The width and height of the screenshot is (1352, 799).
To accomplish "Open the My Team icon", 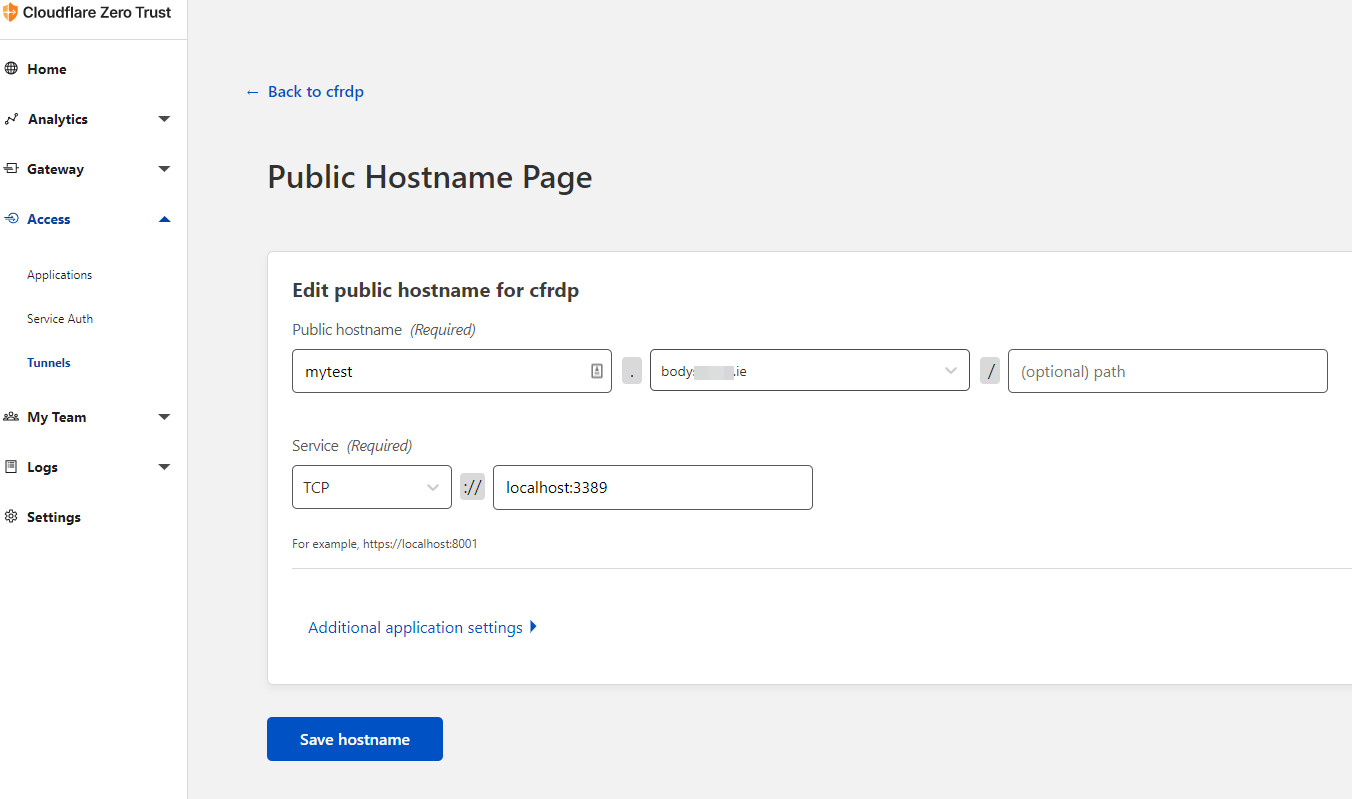I will (x=12, y=417).
